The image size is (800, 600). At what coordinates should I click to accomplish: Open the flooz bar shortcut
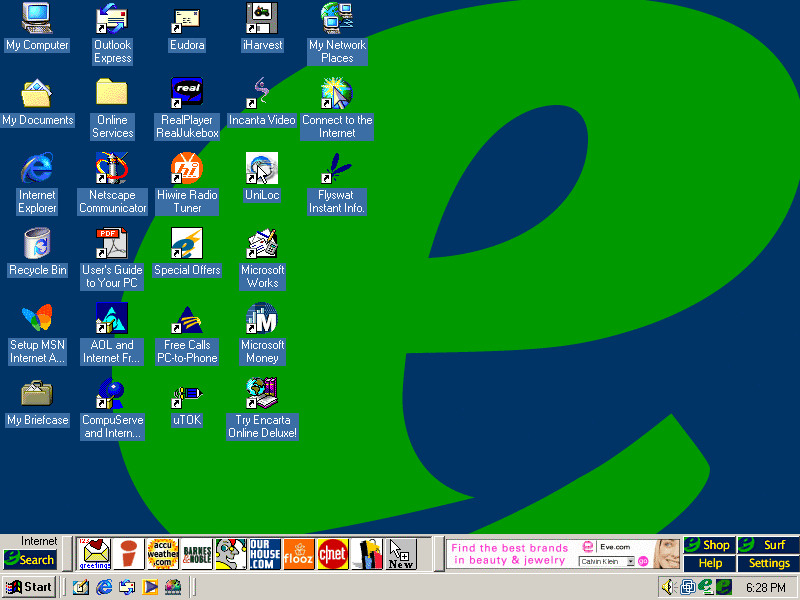tap(299, 554)
